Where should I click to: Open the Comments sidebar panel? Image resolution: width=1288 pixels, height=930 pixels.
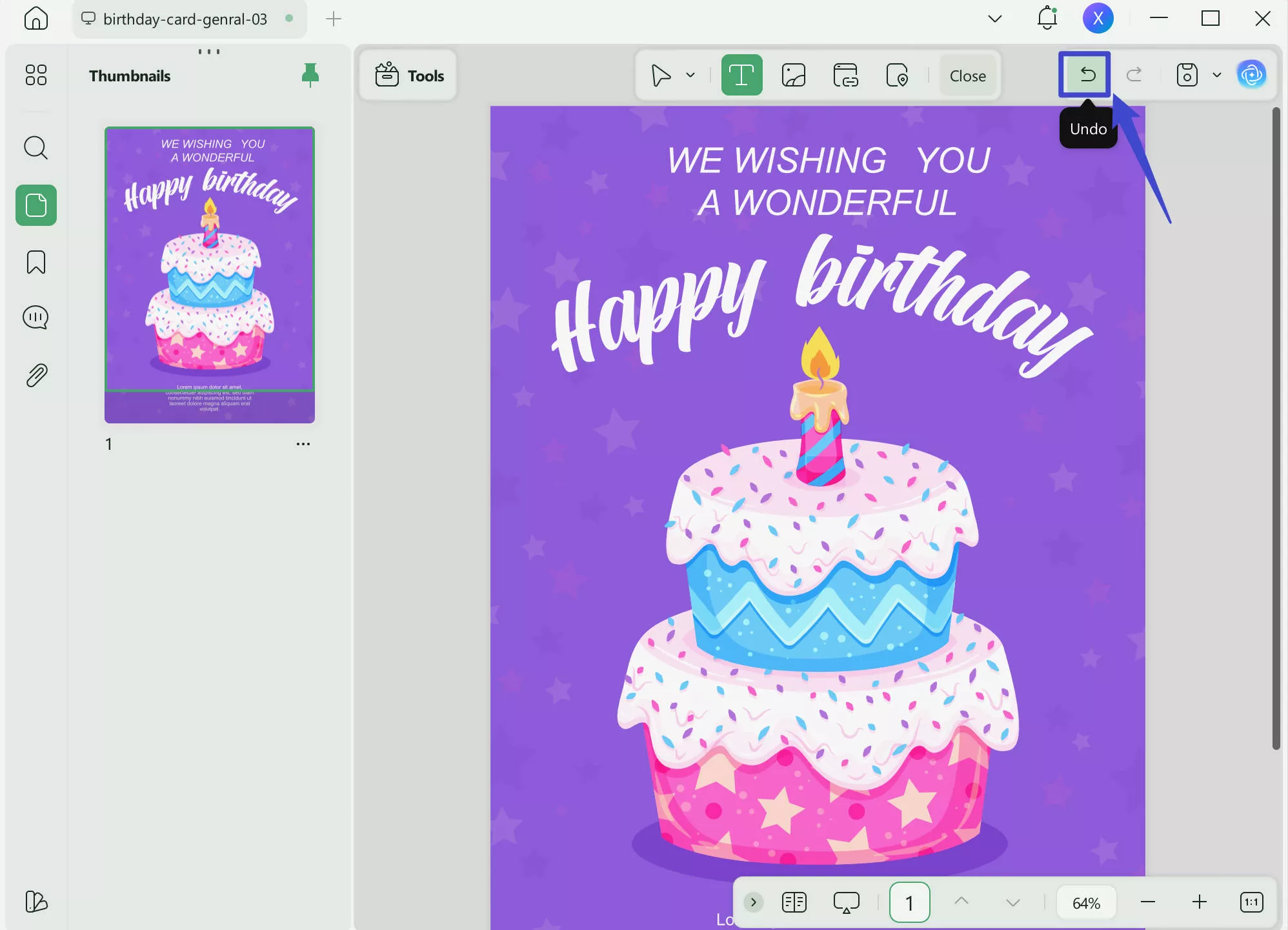coord(36,318)
